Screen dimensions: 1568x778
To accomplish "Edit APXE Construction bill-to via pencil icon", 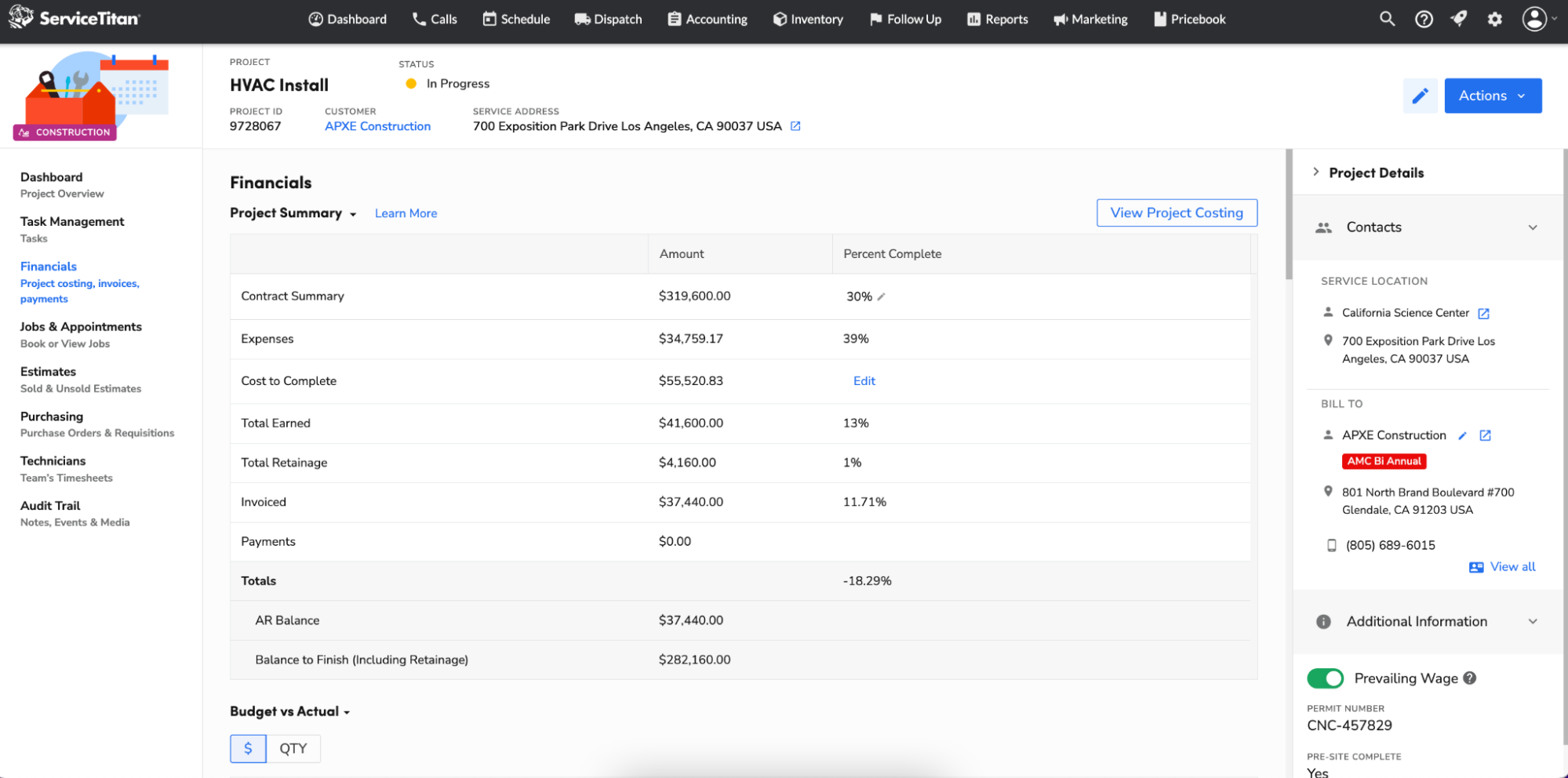I will [1462, 435].
